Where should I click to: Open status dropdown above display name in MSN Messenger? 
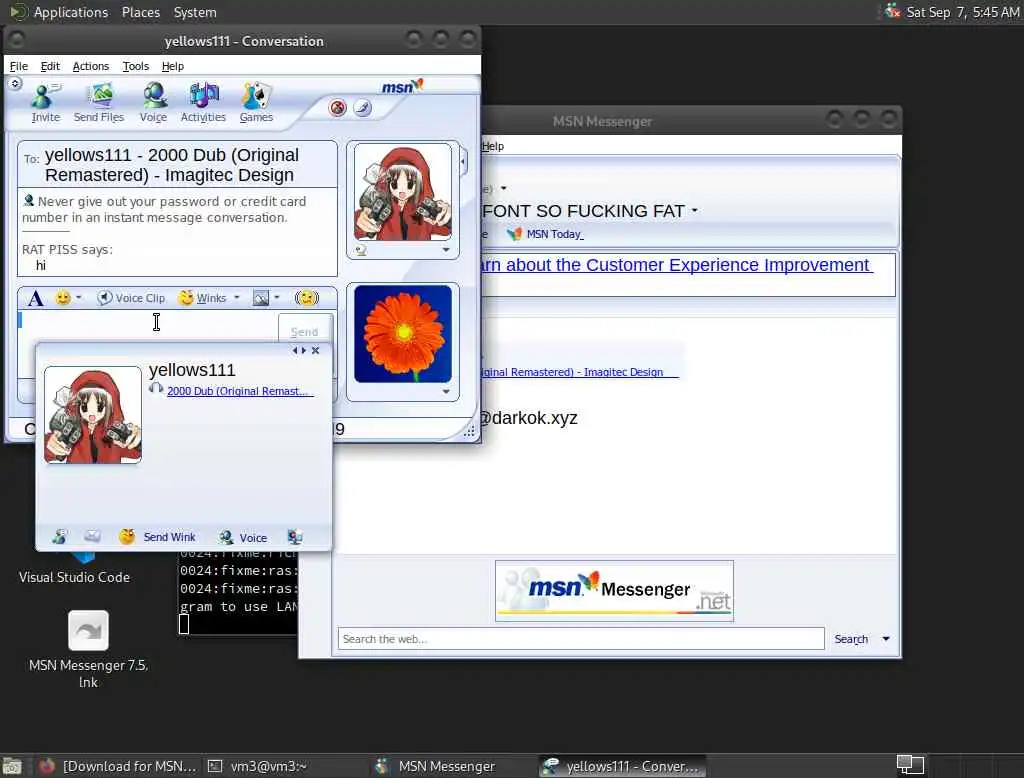click(x=504, y=188)
